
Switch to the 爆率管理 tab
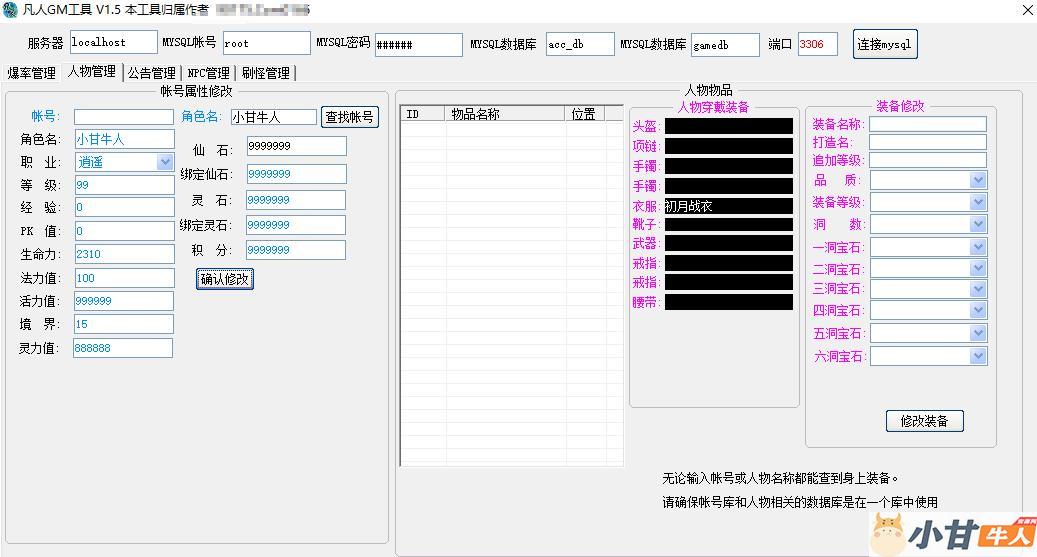pyautogui.click(x=32, y=73)
